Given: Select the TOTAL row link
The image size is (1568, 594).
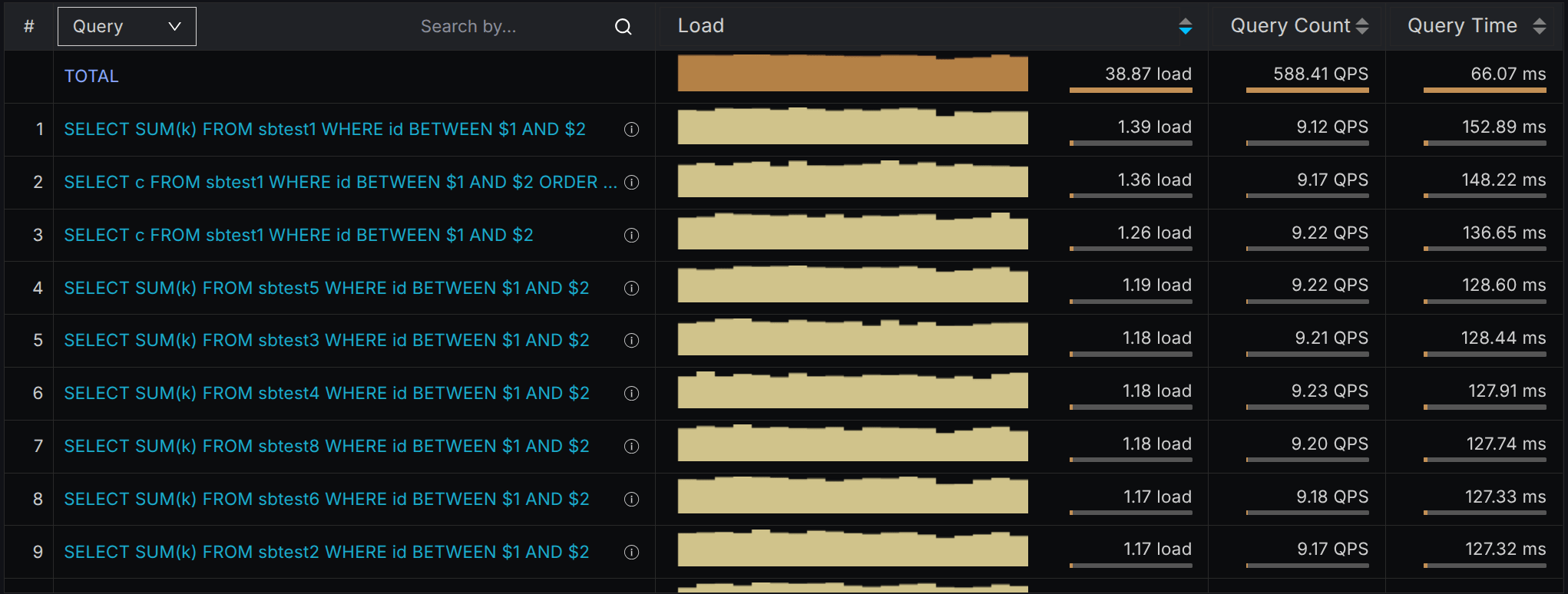Looking at the screenshot, I should [91, 77].
